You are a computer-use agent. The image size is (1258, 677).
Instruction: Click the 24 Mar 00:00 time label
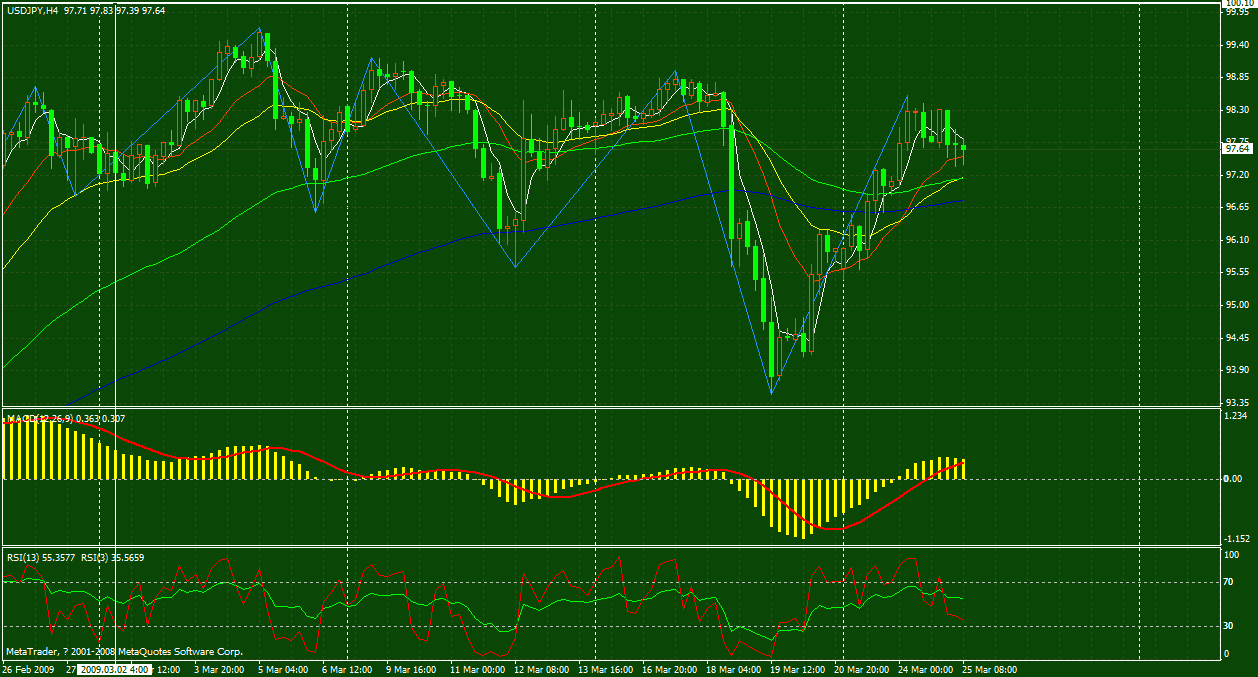click(x=926, y=669)
